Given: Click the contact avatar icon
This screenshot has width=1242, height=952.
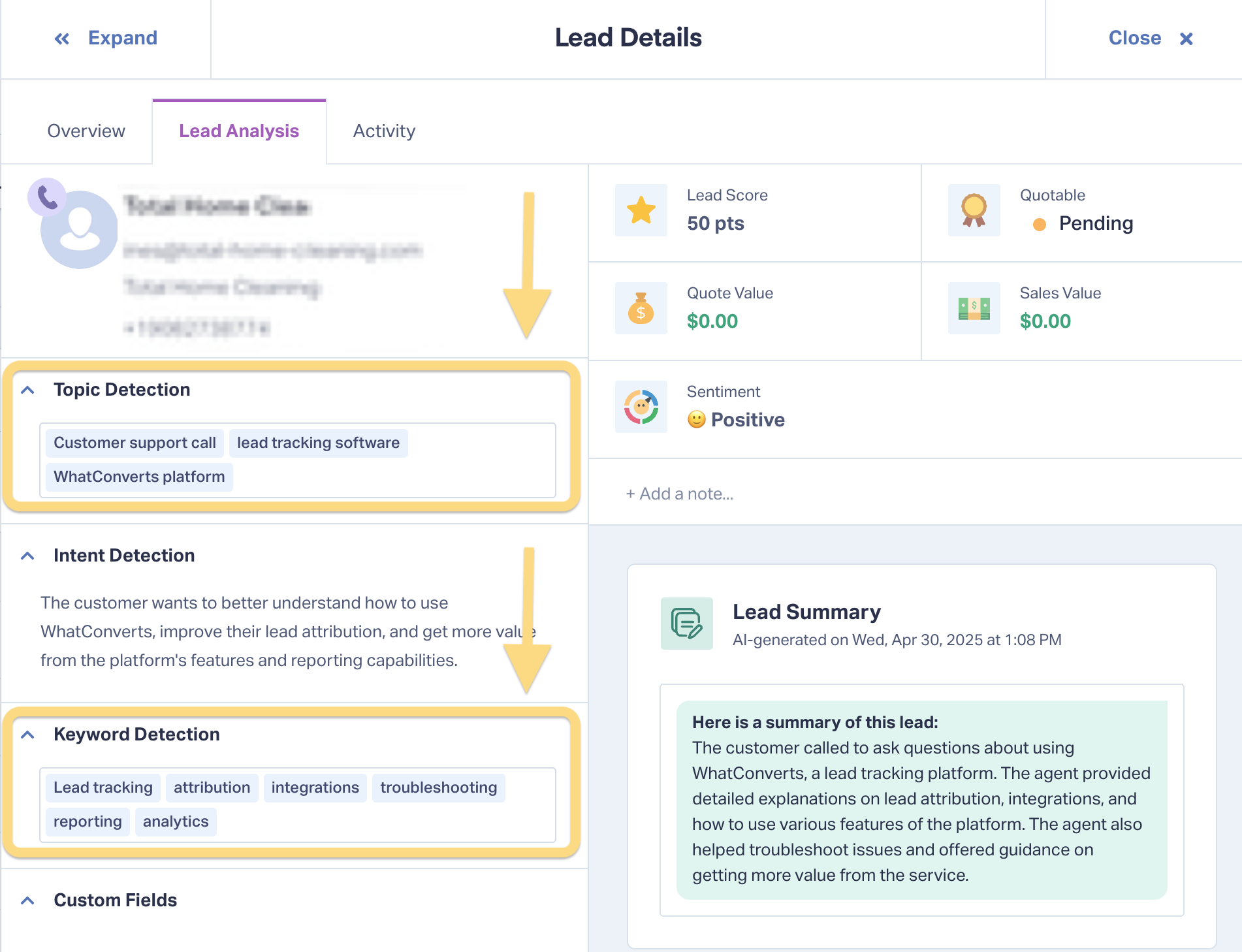Looking at the screenshot, I should 80,230.
